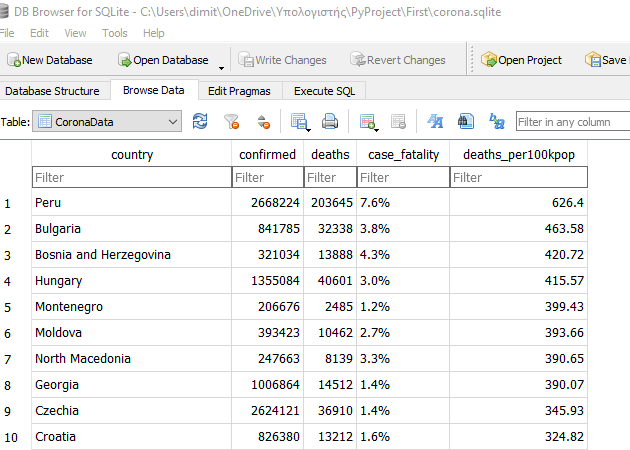Click the Open Project button
This screenshot has height=450, width=630.
pyautogui.click(x=521, y=60)
